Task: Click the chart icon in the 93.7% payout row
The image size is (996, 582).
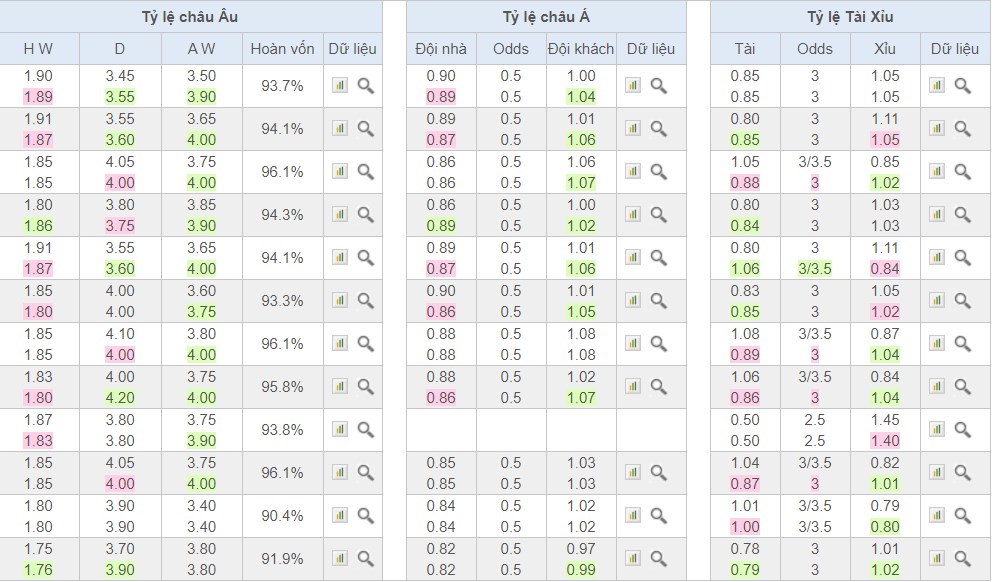Action: [x=340, y=86]
